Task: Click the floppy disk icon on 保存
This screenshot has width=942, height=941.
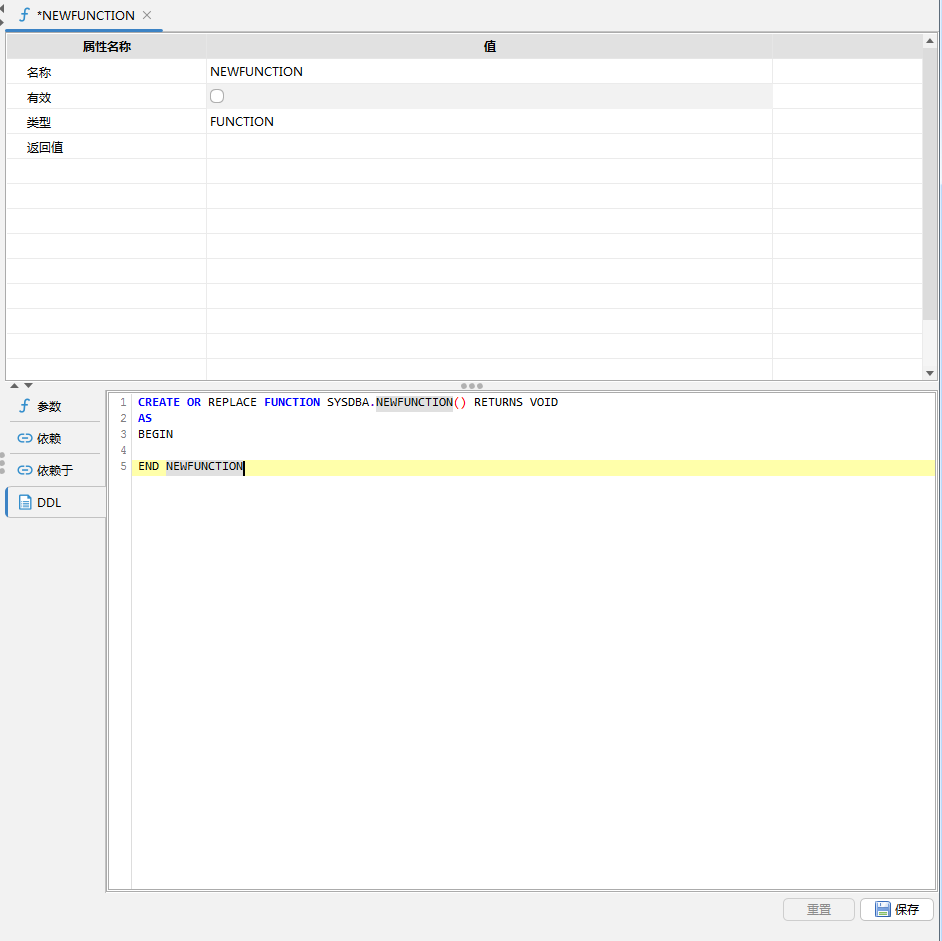Action: (x=882, y=909)
